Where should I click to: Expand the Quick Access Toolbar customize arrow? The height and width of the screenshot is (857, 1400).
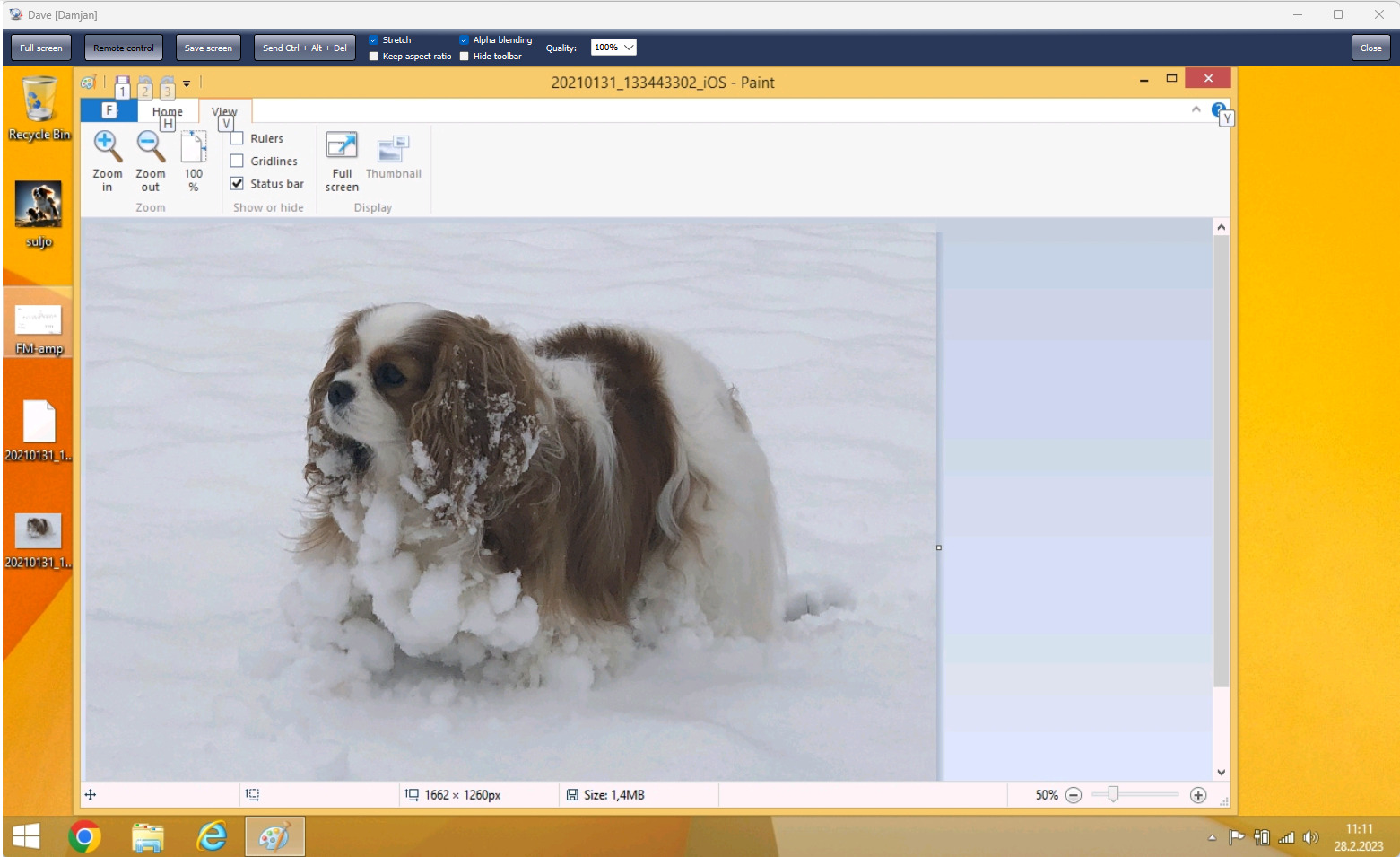coord(187,83)
